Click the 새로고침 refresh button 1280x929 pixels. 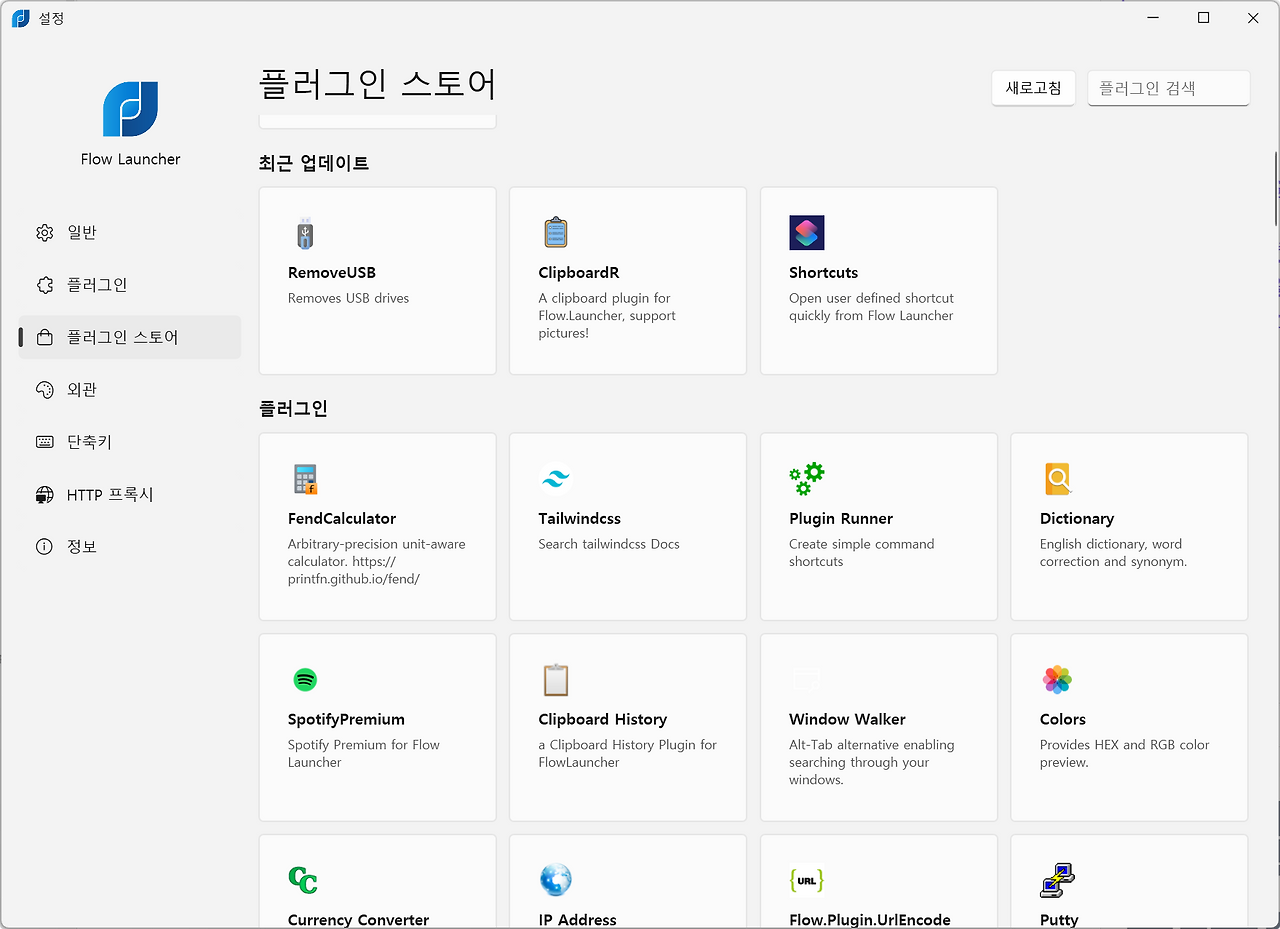1033,88
